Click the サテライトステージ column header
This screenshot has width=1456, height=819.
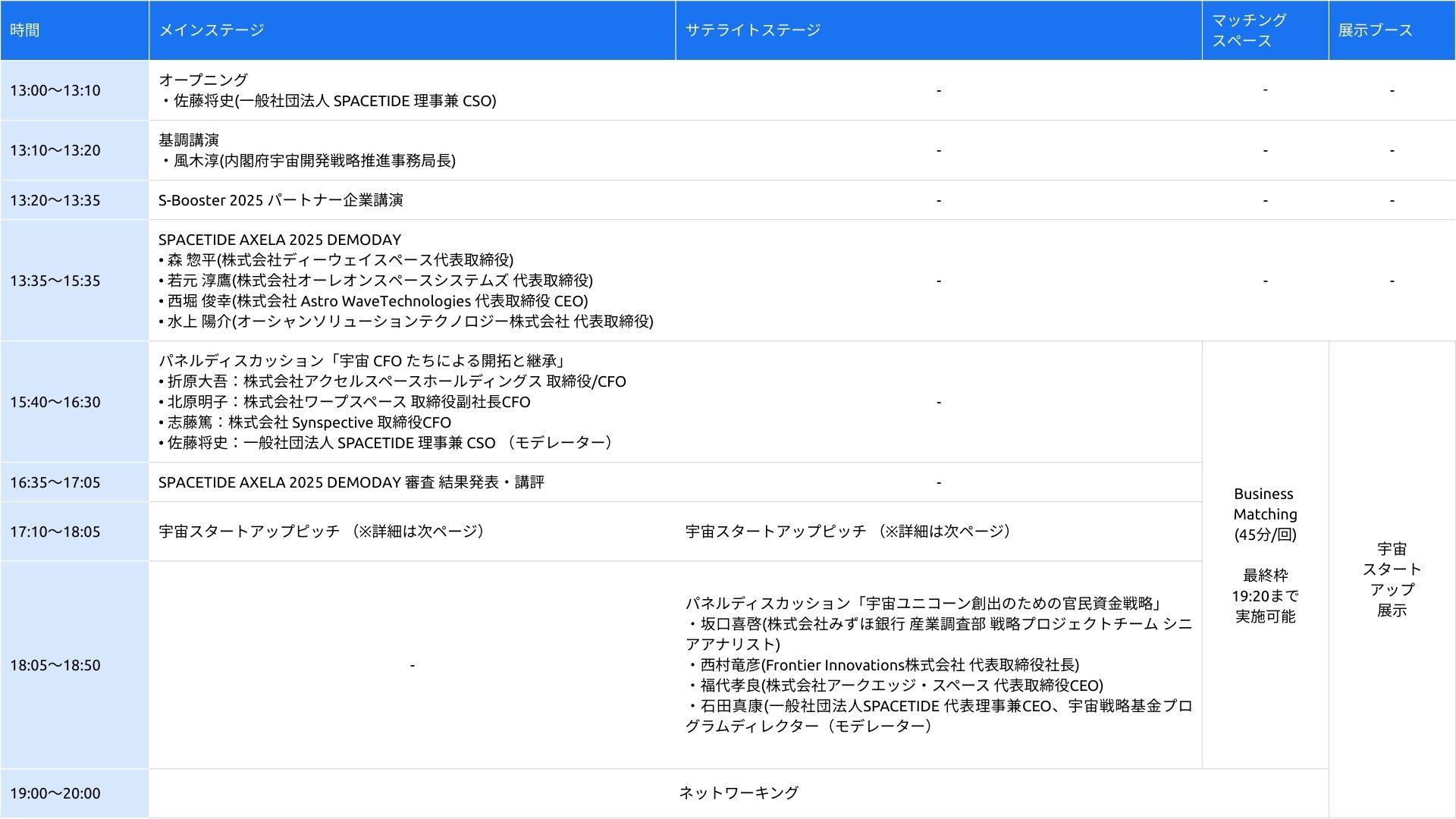(939, 30)
